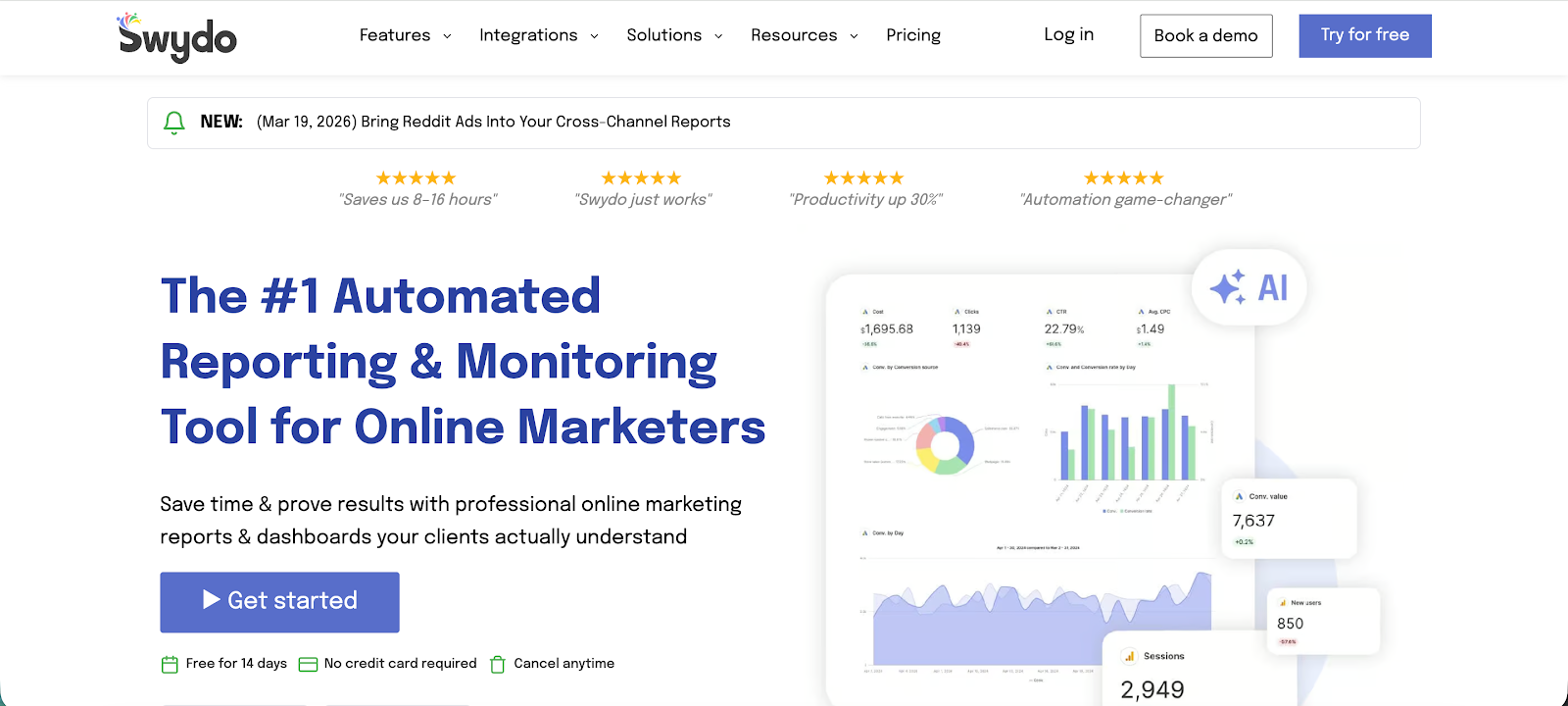Viewport: 1568px width, 706px height.
Task: Click the New users 850 card
Action: coord(1323,621)
